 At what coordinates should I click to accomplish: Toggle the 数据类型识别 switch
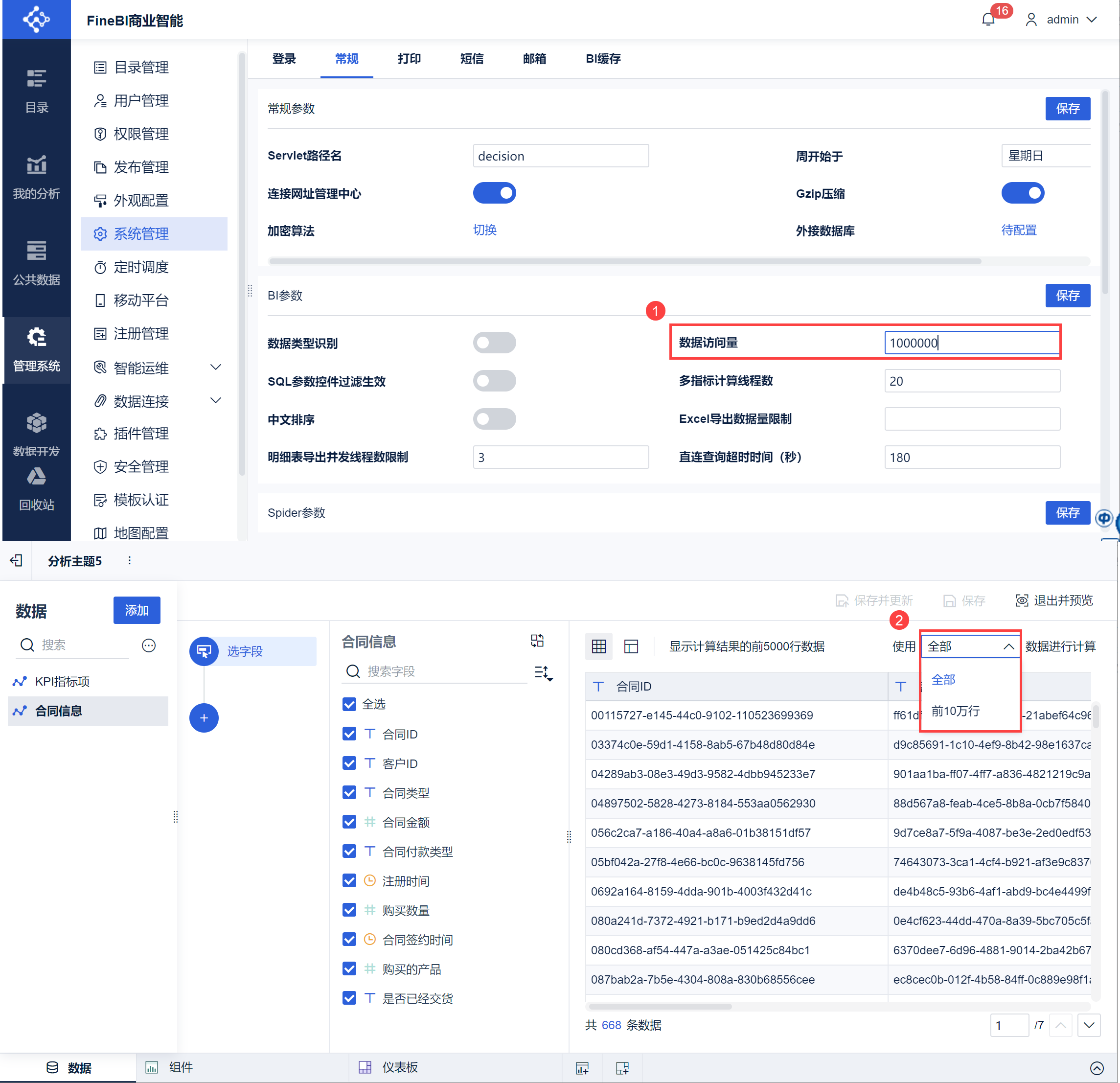click(x=494, y=343)
